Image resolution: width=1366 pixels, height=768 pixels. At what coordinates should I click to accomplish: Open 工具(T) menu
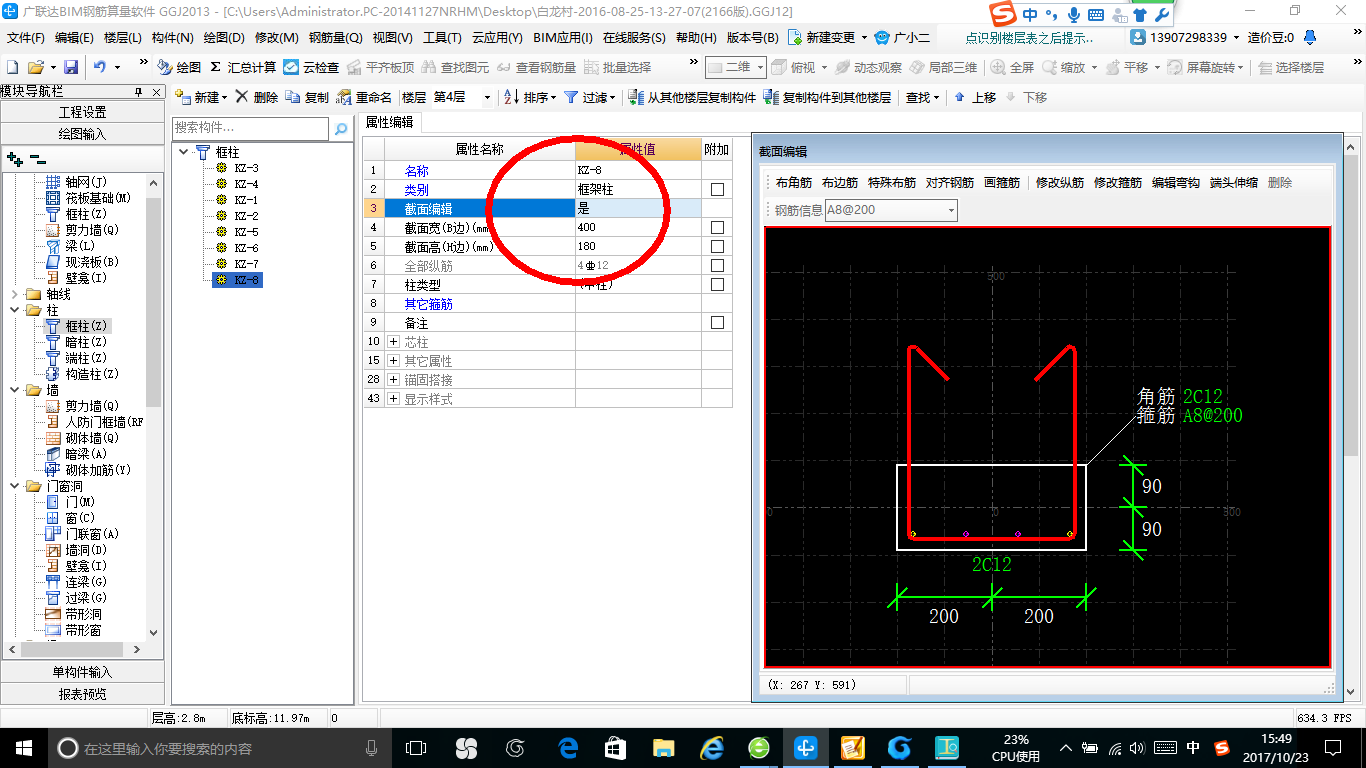coord(442,37)
